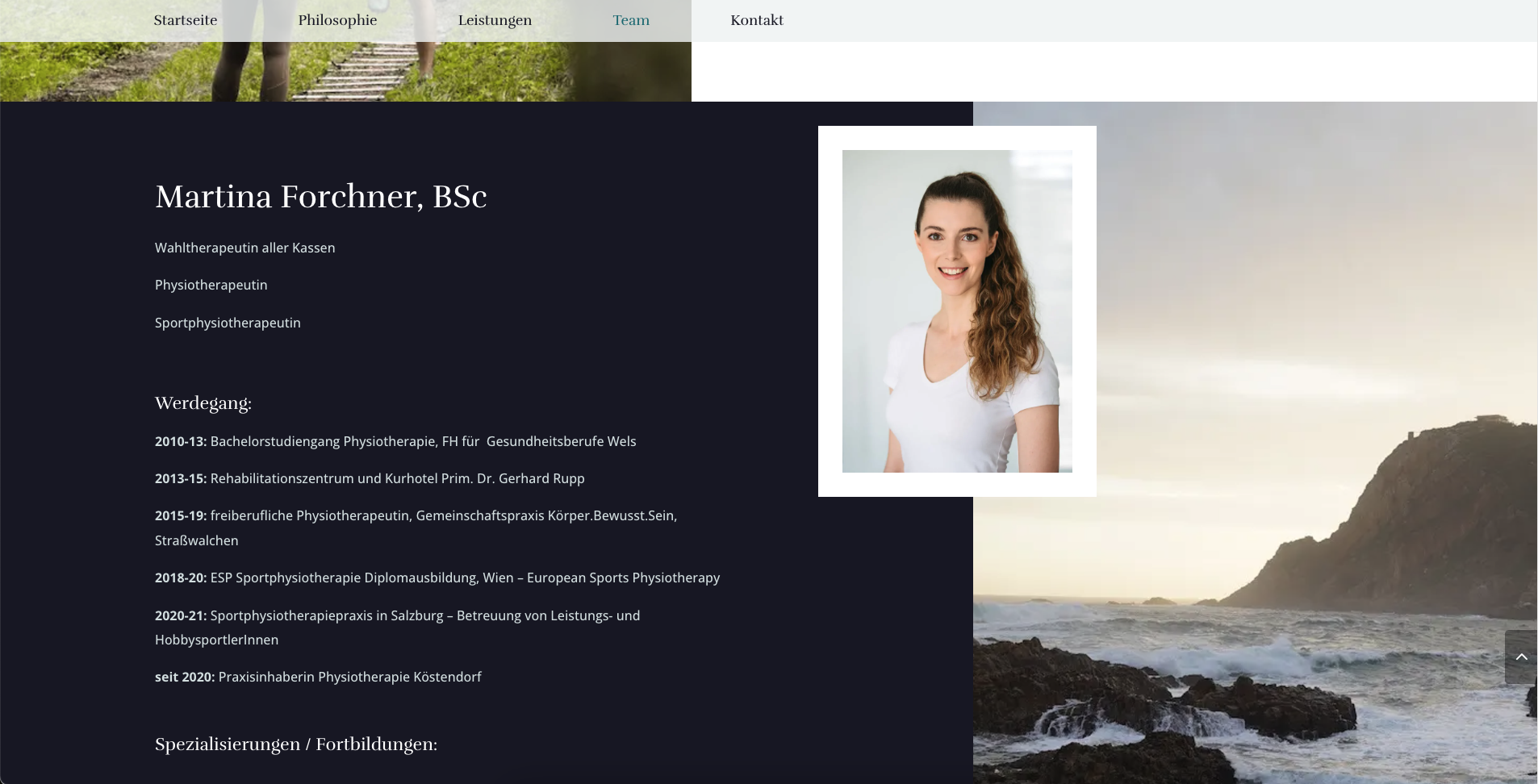This screenshot has width=1538, height=784.
Task: Click the seit 2020 Praxisinhaberin entry
Action: coord(317,677)
